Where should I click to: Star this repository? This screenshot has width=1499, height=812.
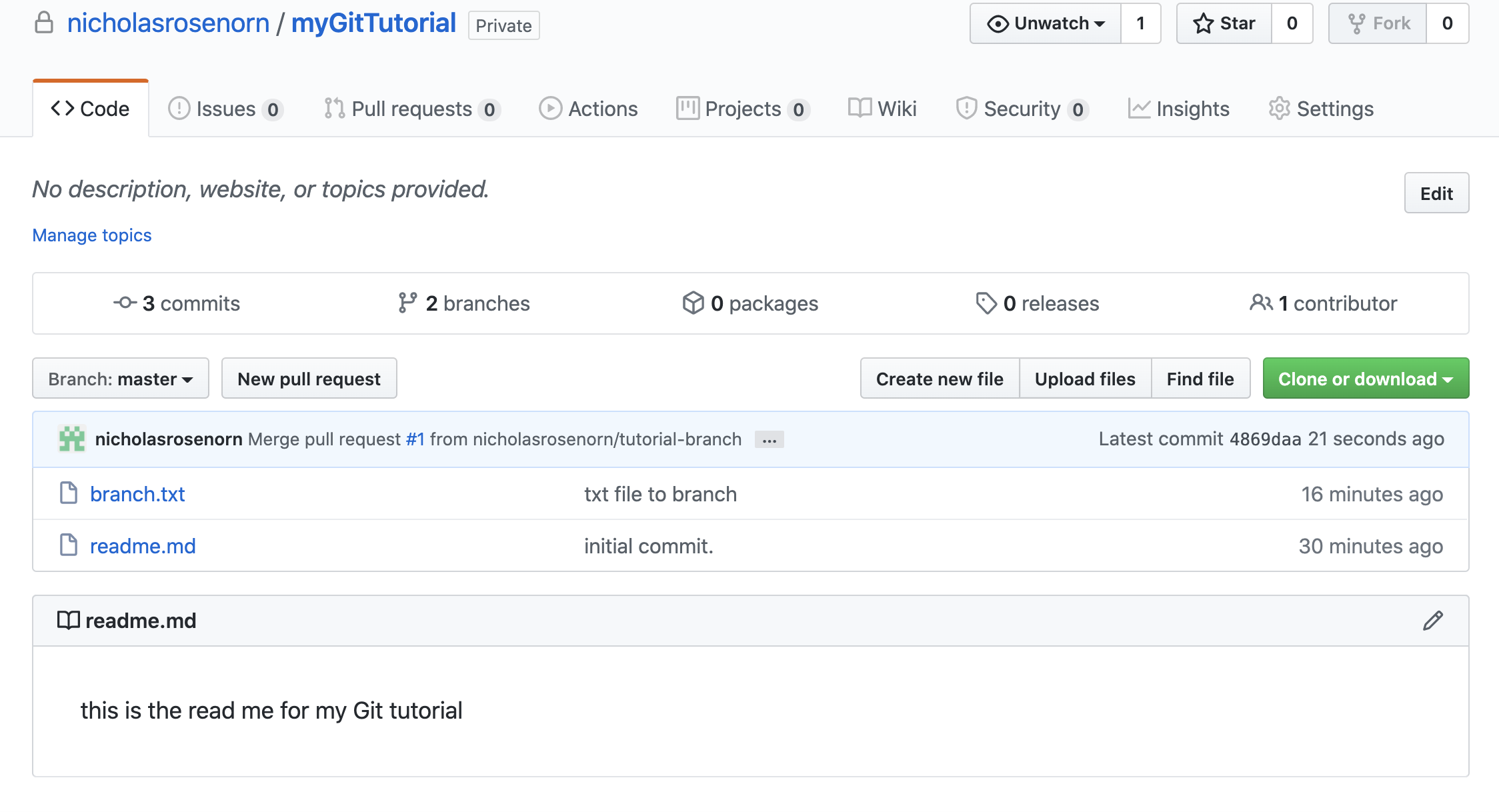click(1224, 24)
